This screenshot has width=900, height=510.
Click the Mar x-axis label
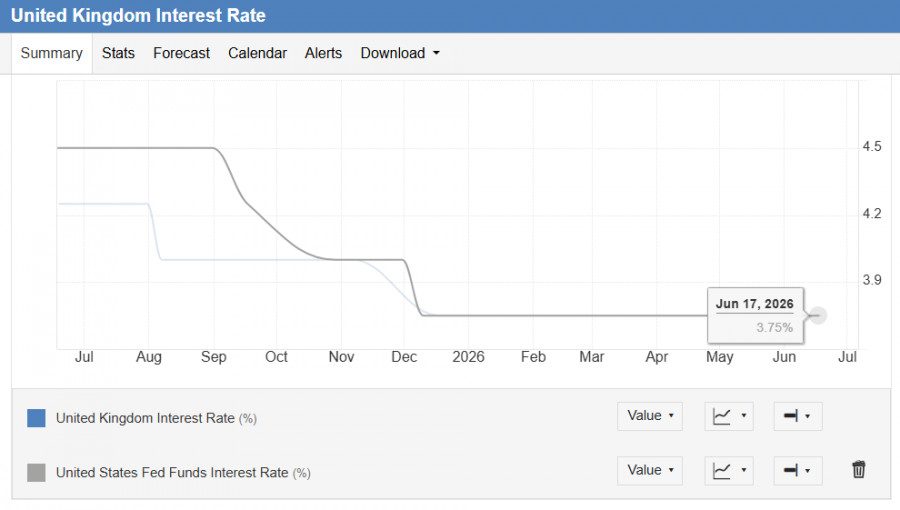pos(592,357)
